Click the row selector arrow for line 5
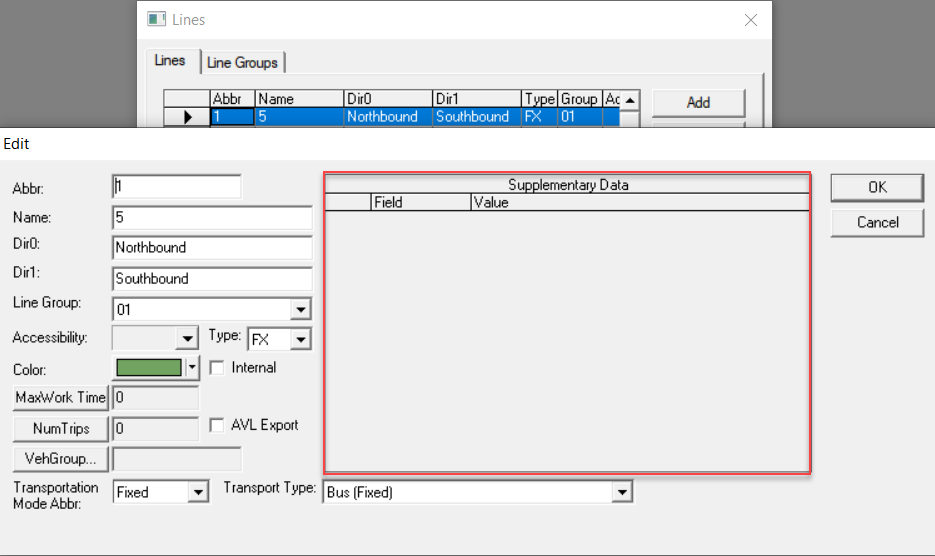Screen dimensions: 935x556 (x=187, y=117)
